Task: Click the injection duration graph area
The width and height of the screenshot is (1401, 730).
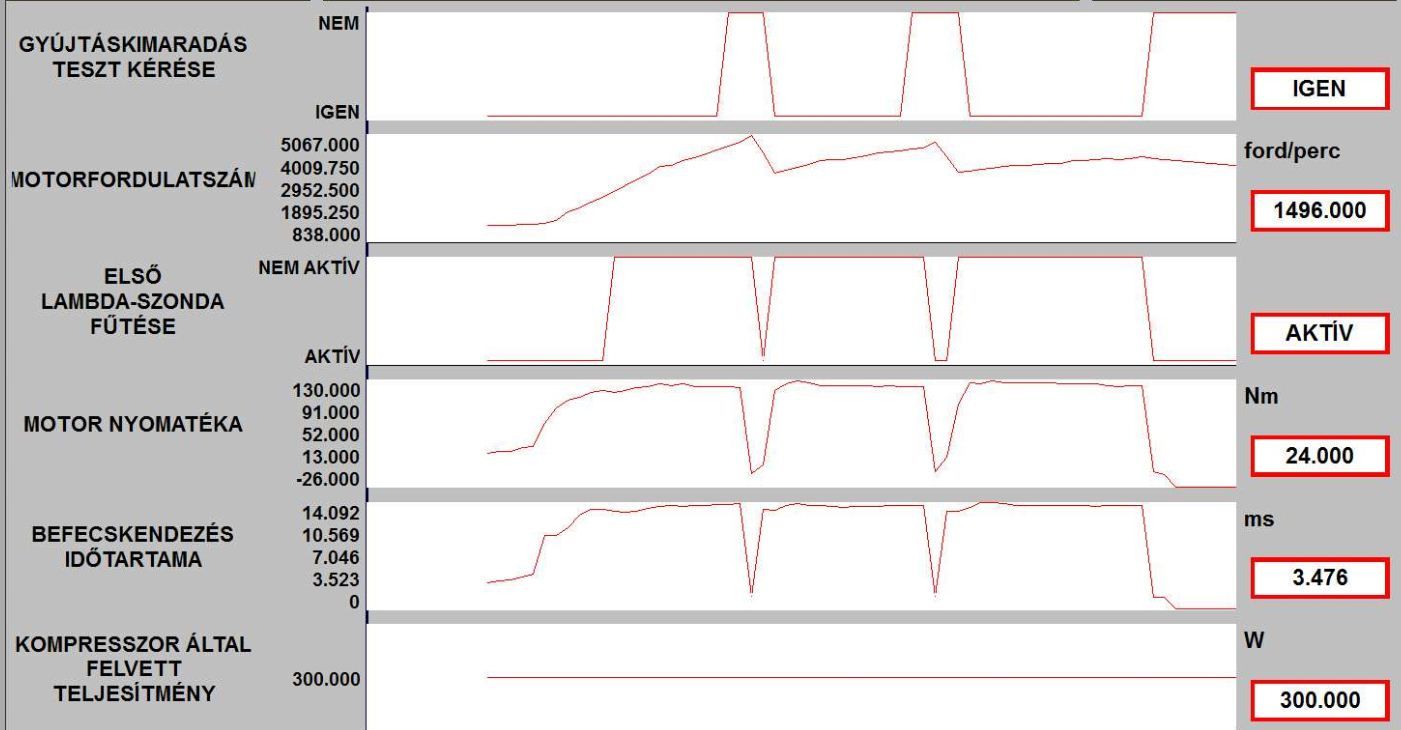Action: [802, 556]
